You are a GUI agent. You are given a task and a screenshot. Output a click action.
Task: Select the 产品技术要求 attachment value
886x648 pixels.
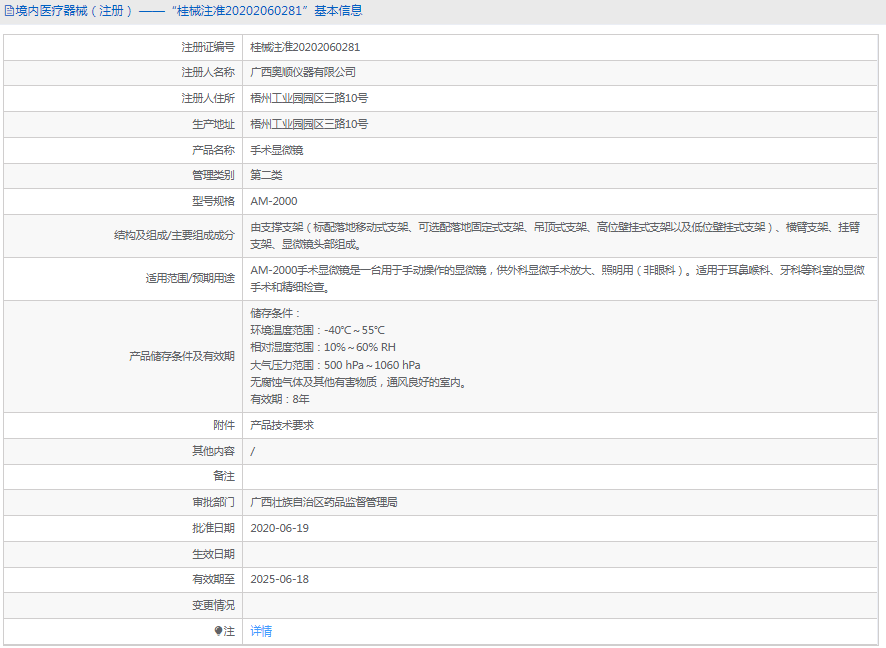pyautogui.click(x=282, y=425)
